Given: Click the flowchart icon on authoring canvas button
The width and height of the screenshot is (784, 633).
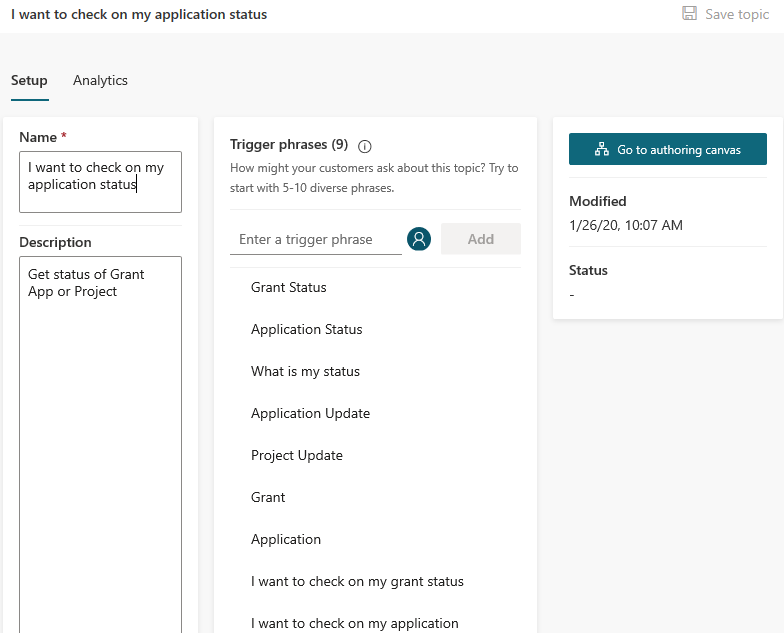Looking at the screenshot, I should [x=602, y=149].
